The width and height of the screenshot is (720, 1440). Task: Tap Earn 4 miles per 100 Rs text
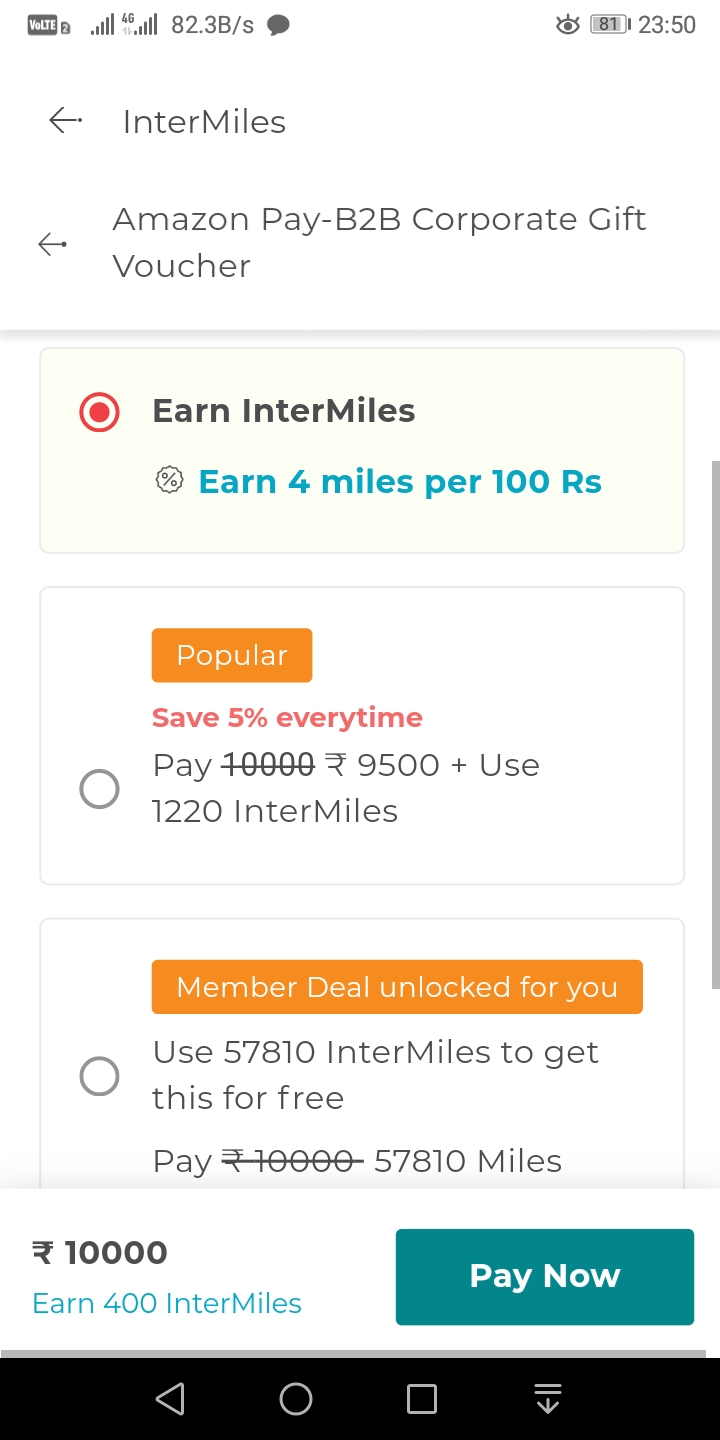400,482
